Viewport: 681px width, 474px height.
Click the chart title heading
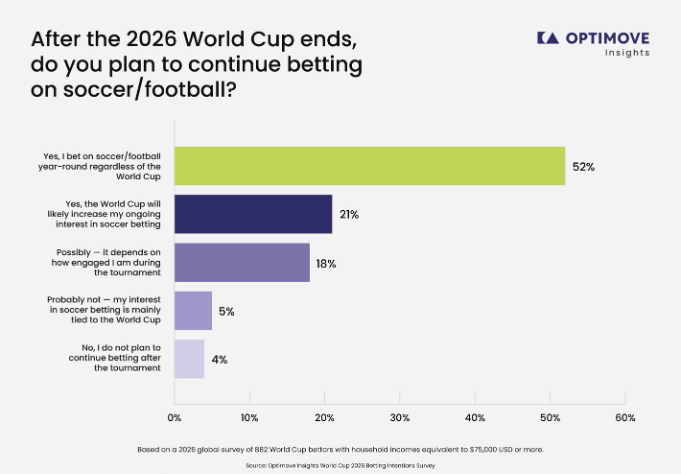point(196,64)
